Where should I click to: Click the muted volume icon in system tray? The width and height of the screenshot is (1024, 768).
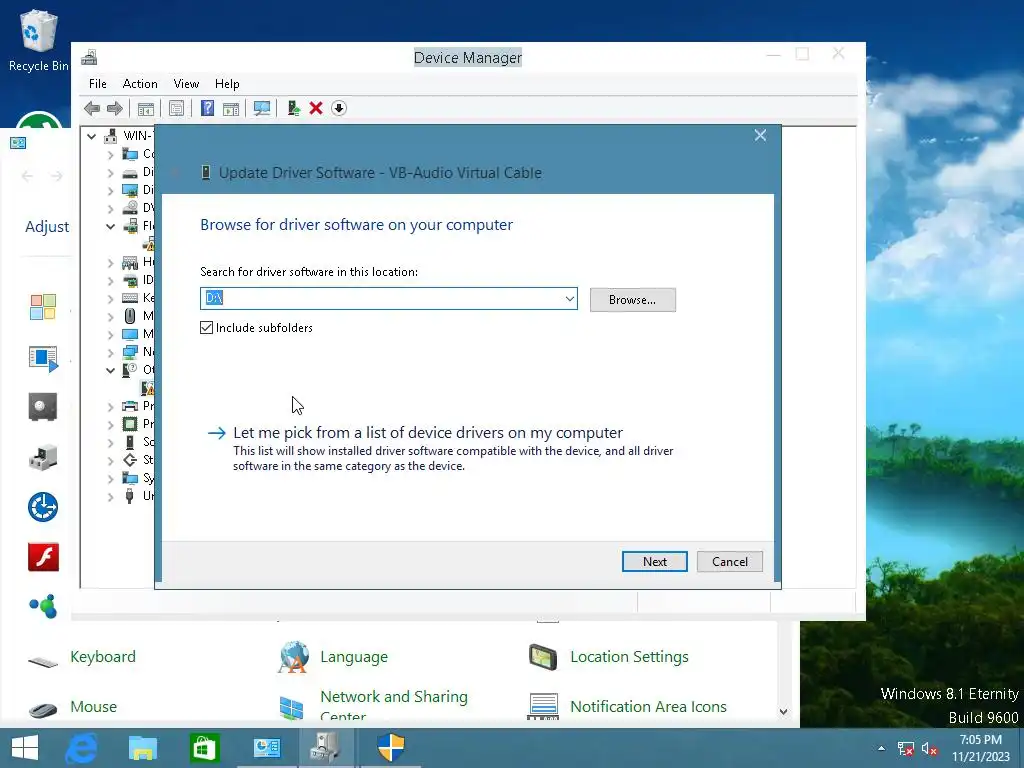[x=929, y=748]
